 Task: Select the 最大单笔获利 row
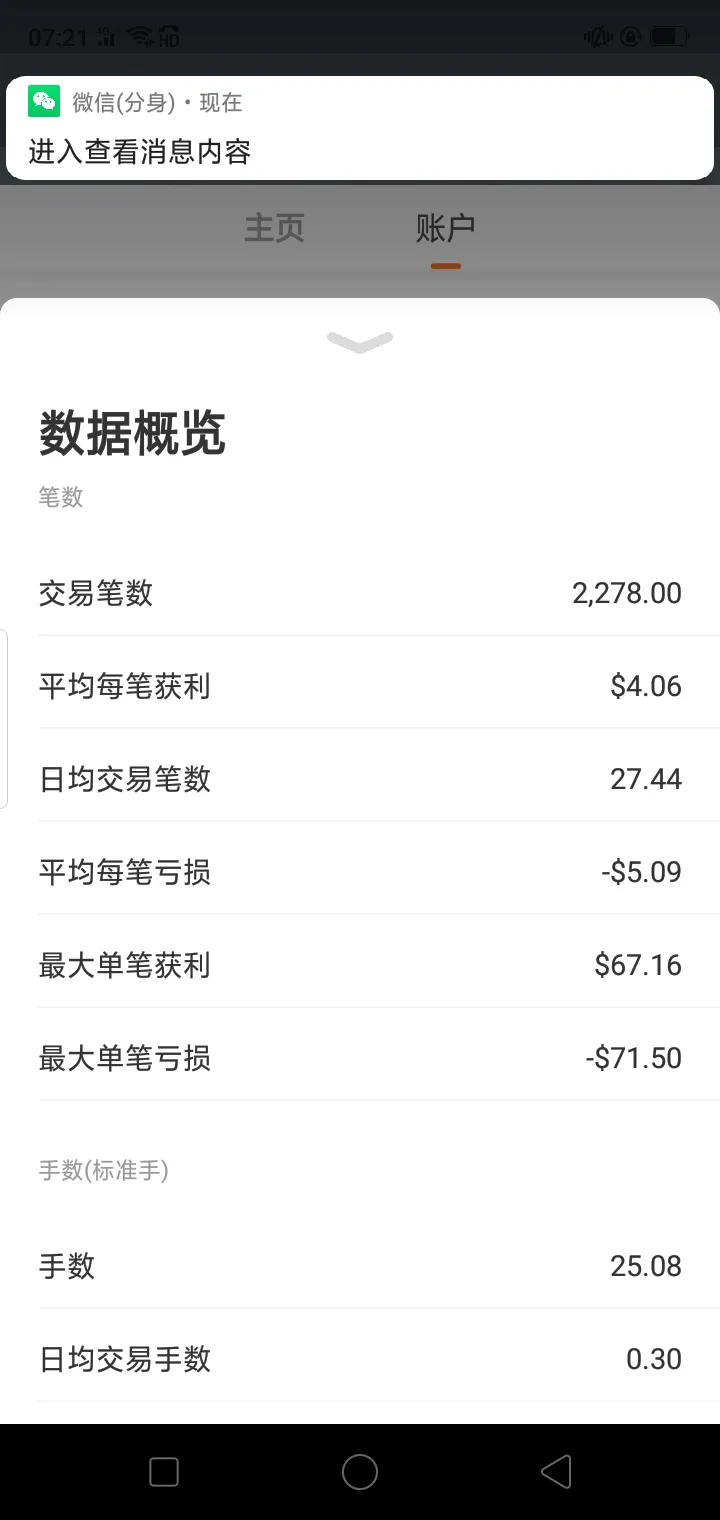click(x=360, y=965)
